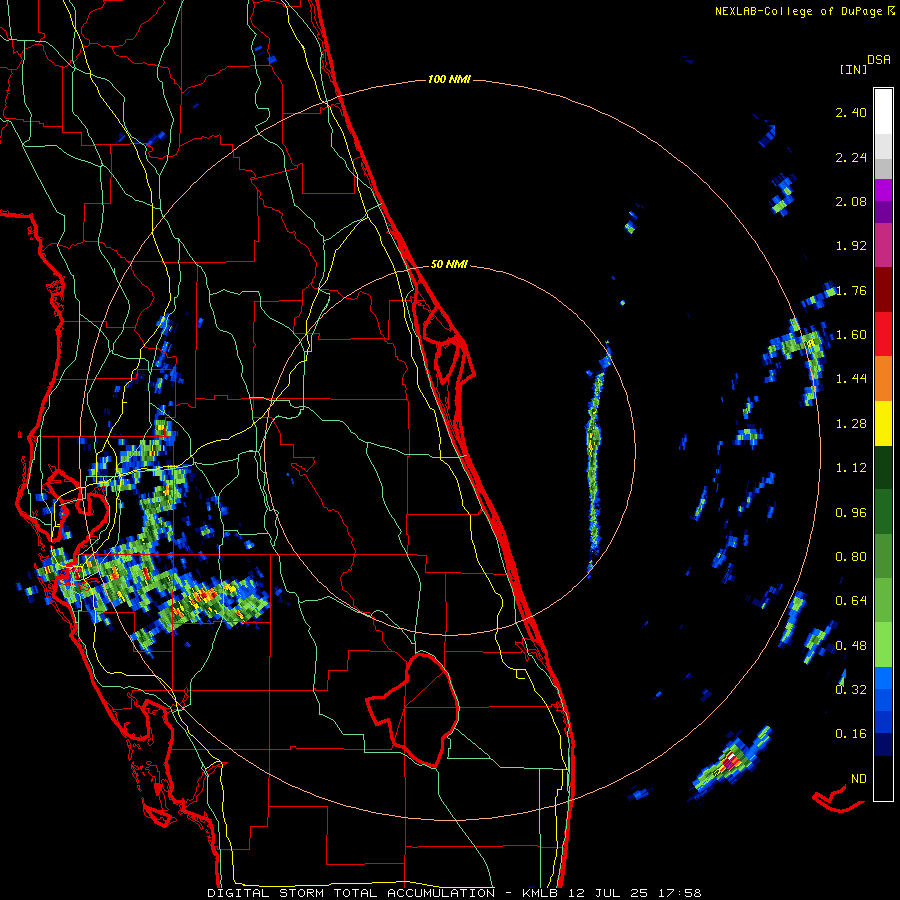Click the 2.08 legend value

click(x=851, y=201)
